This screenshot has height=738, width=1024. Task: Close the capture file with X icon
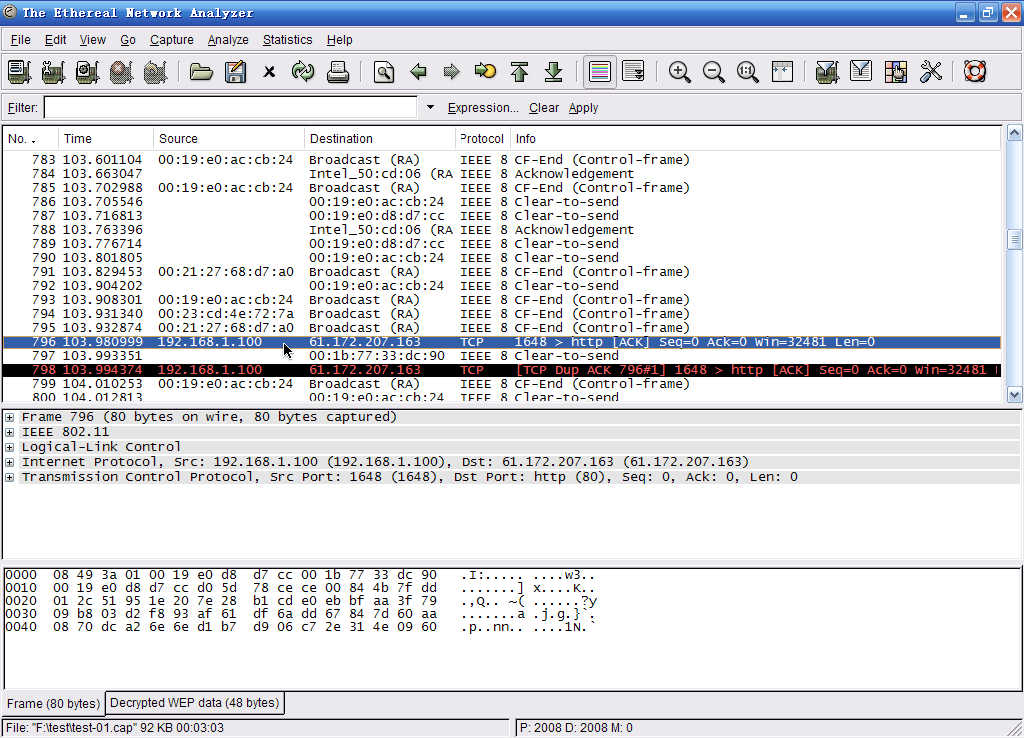click(269, 72)
